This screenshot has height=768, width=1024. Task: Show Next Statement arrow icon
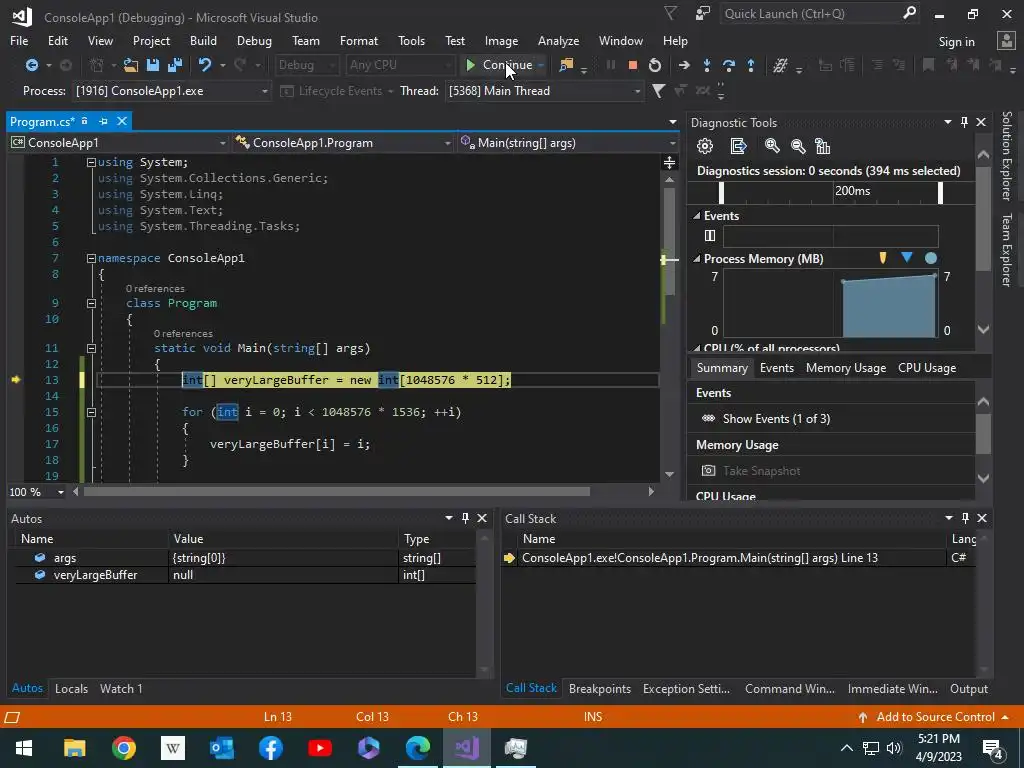[684, 65]
